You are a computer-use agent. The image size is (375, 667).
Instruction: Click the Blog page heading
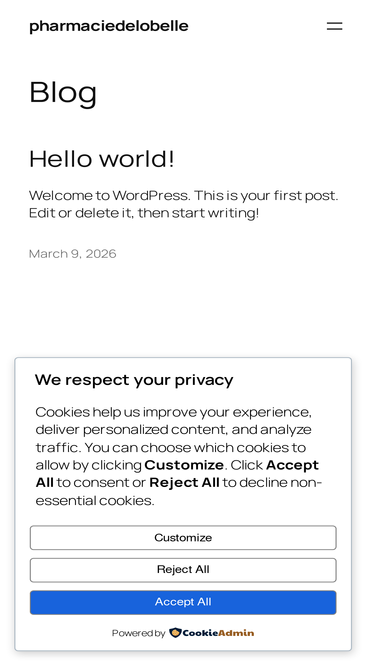point(63,92)
